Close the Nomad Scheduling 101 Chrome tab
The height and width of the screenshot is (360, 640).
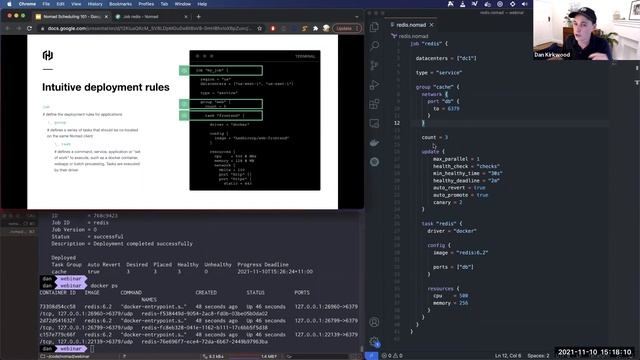(x=106, y=17)
